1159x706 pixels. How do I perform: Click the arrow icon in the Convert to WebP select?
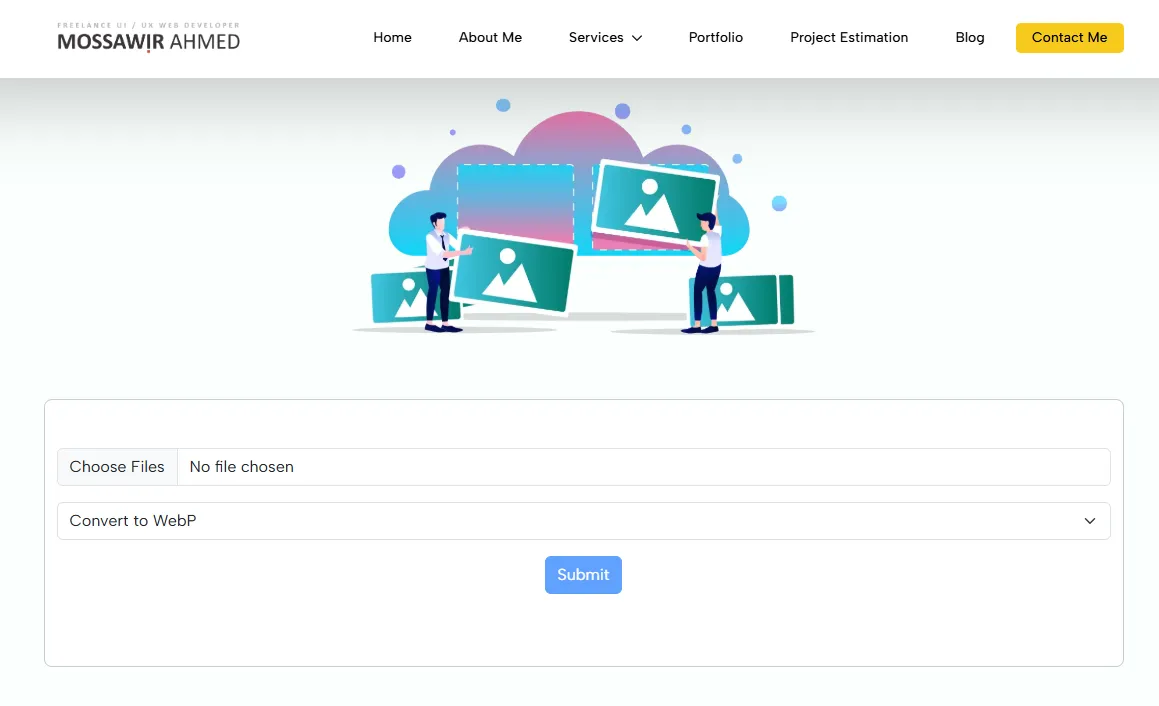point(1090,521)
